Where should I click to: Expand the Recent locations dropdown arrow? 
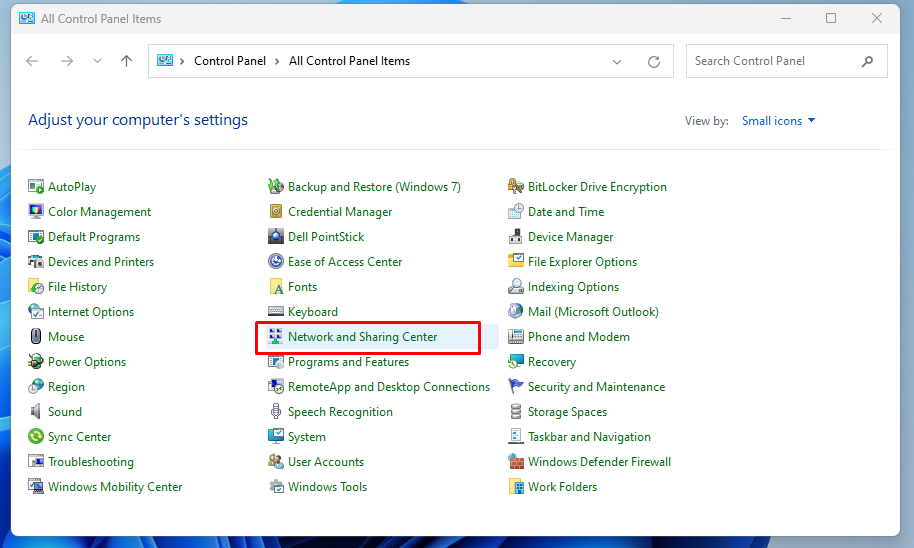(x=97, y=61)
